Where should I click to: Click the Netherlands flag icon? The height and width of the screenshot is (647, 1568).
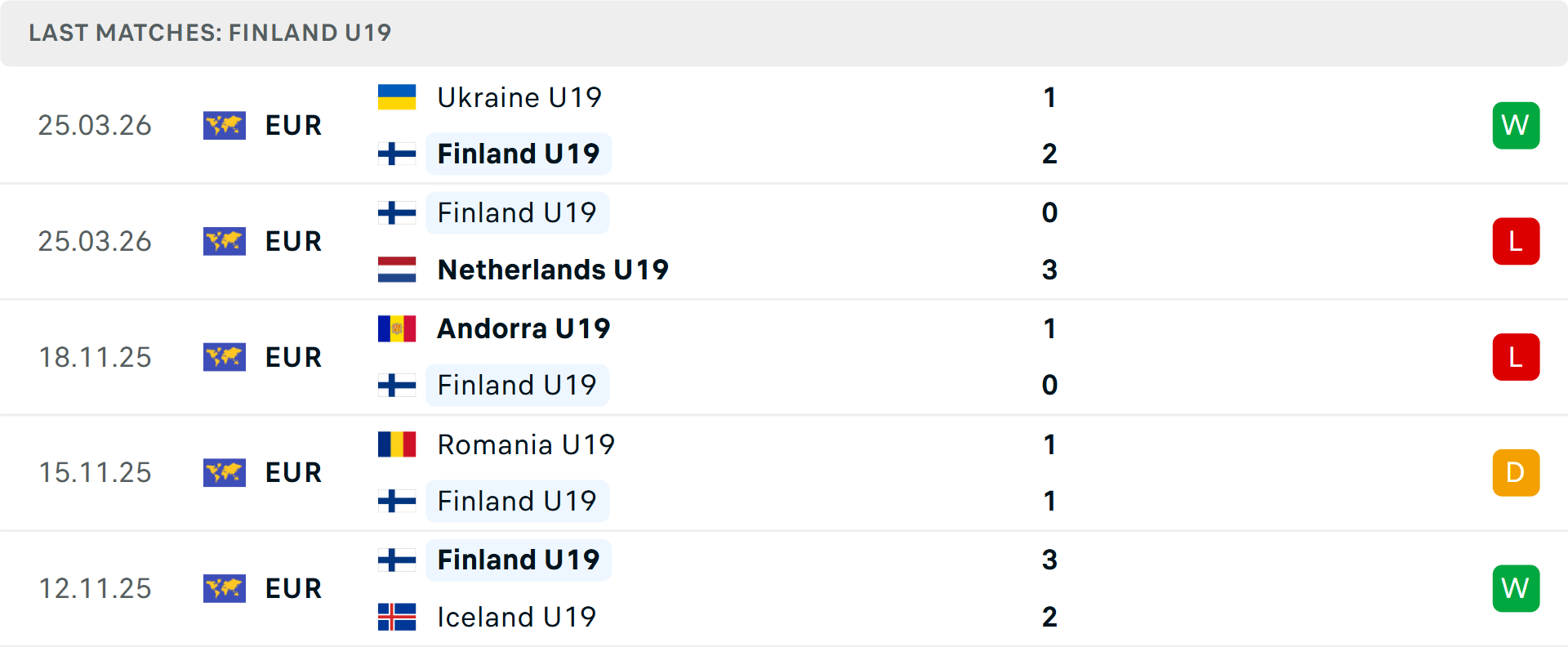pyautogui.click(x=397, y=270)
